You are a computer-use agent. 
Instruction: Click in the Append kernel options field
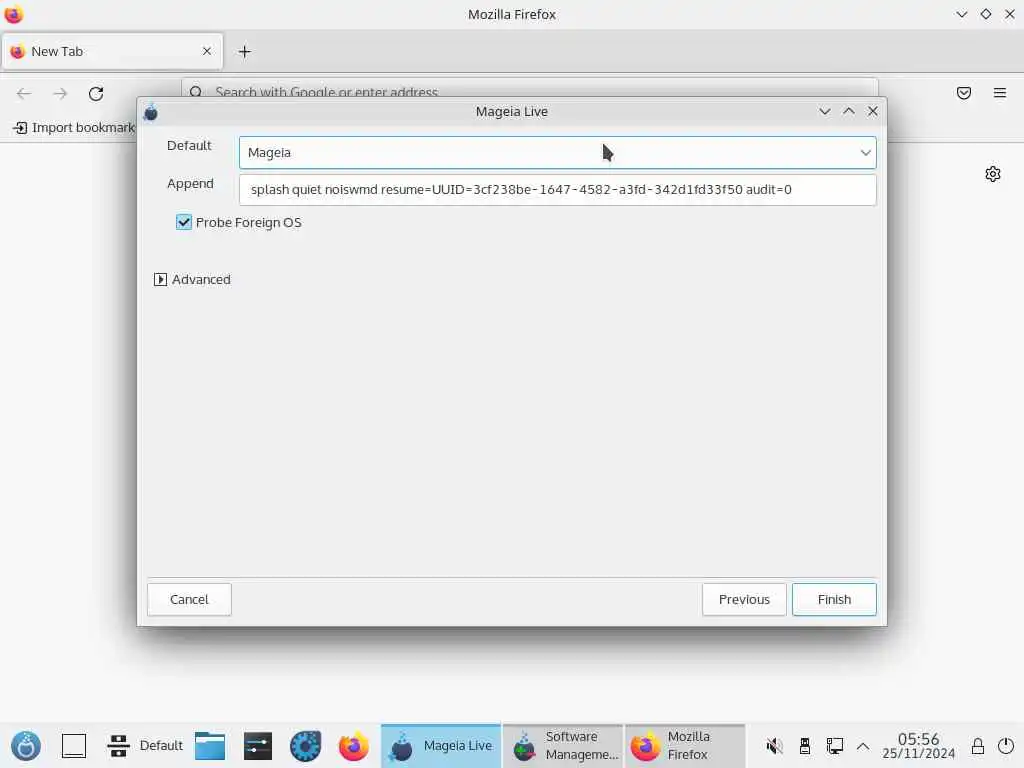(558, 189)
